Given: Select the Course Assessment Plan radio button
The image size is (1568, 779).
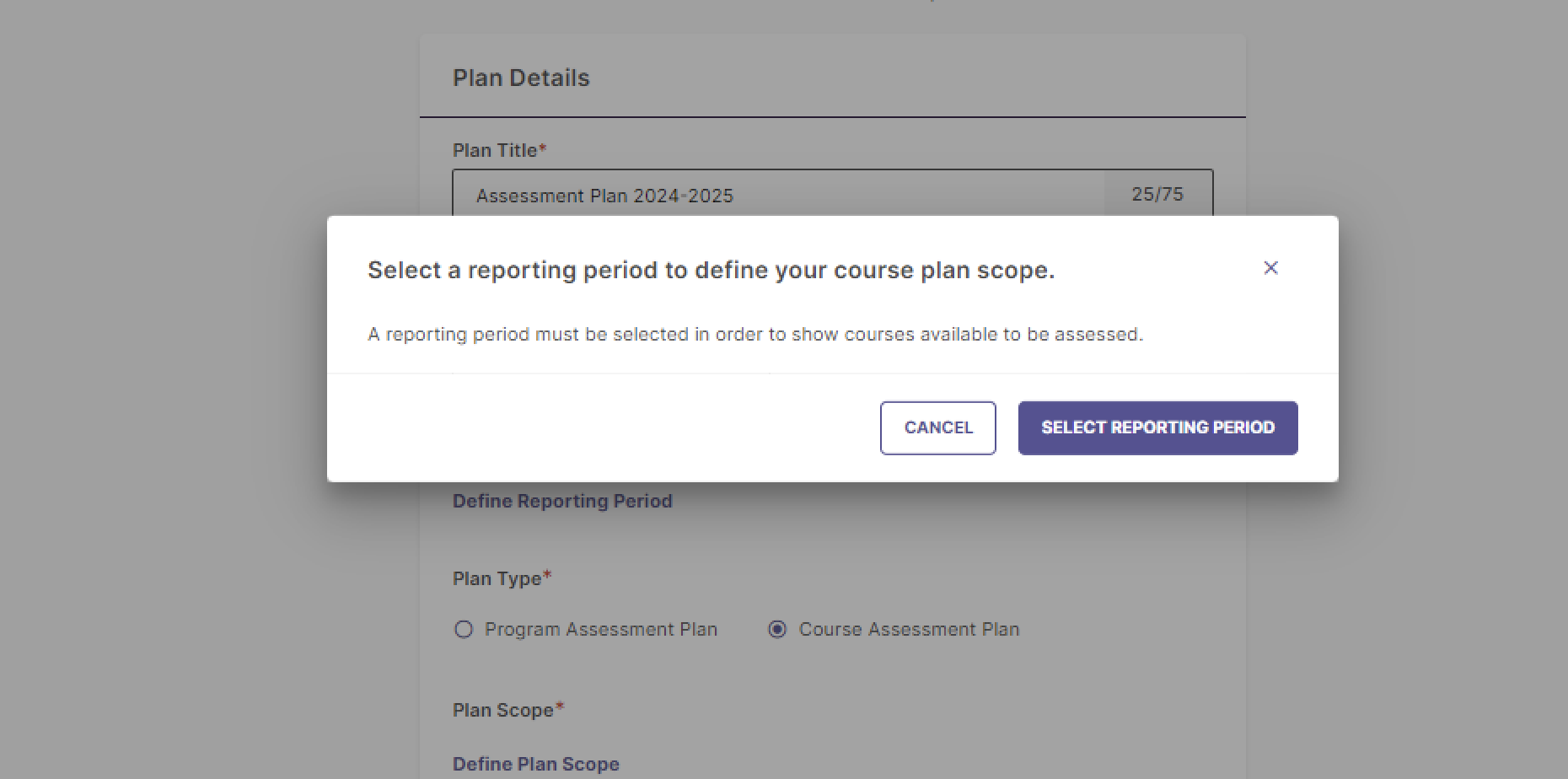Looking at the screenshot, I should coord(777,630).
